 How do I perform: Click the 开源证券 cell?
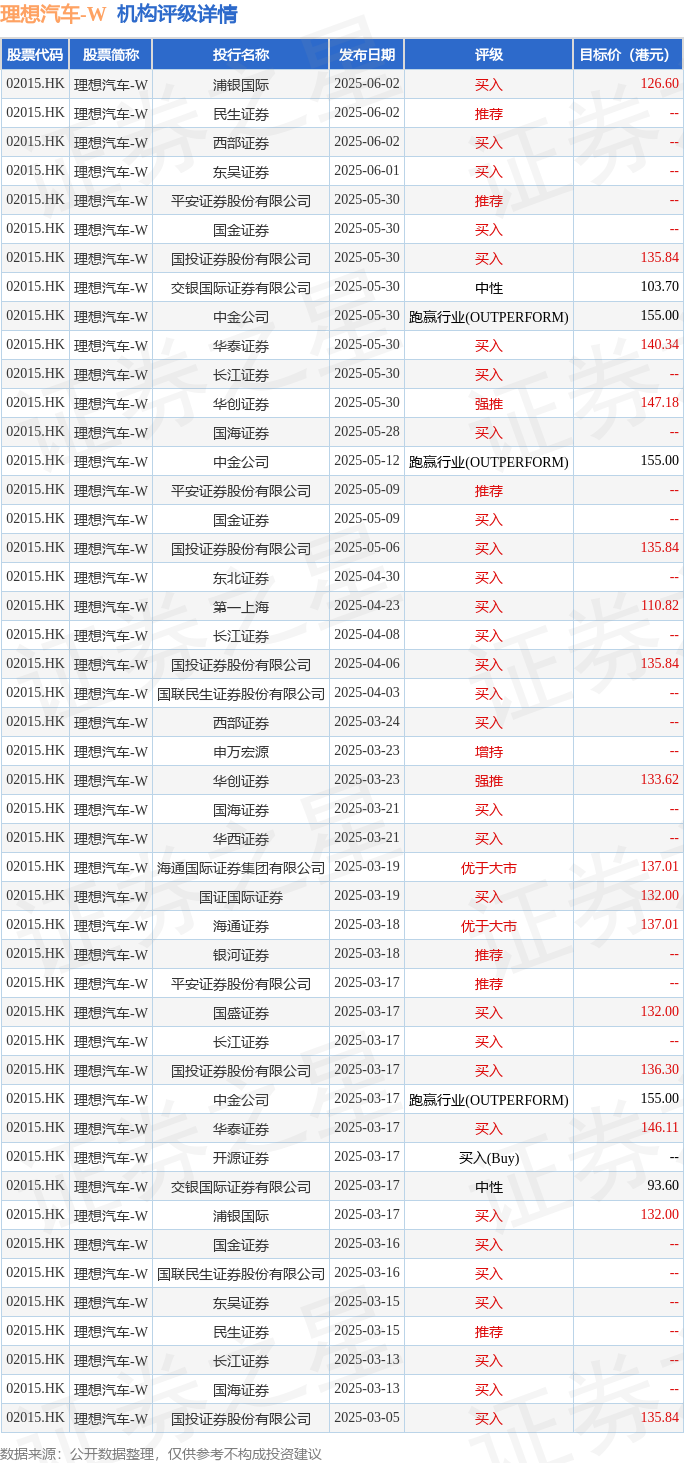(x=241, y=1157)
